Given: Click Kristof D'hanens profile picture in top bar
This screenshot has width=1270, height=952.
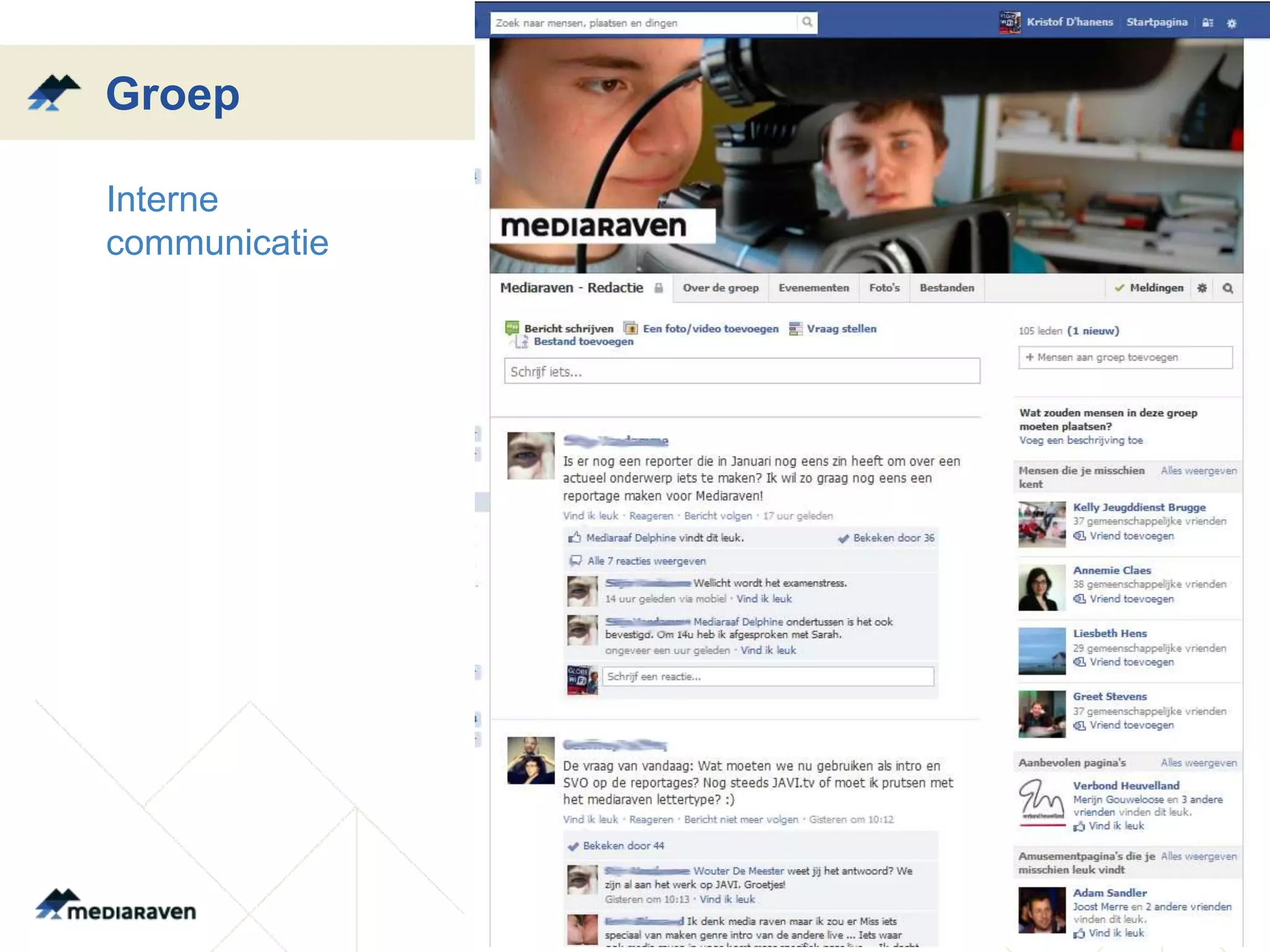Looking at the screenshot, I should 1010,22.
